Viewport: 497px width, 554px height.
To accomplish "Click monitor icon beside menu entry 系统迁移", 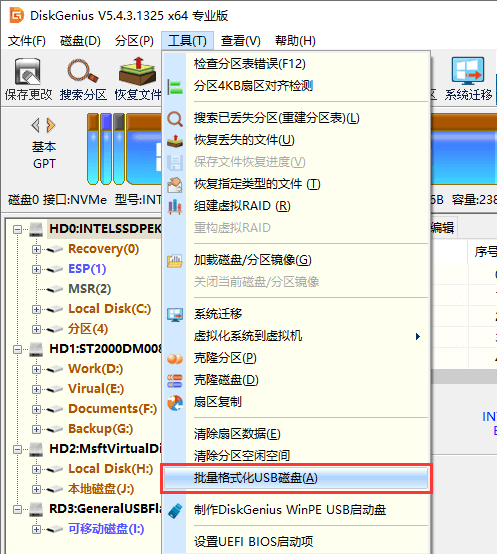I will [x=175, y=314].
